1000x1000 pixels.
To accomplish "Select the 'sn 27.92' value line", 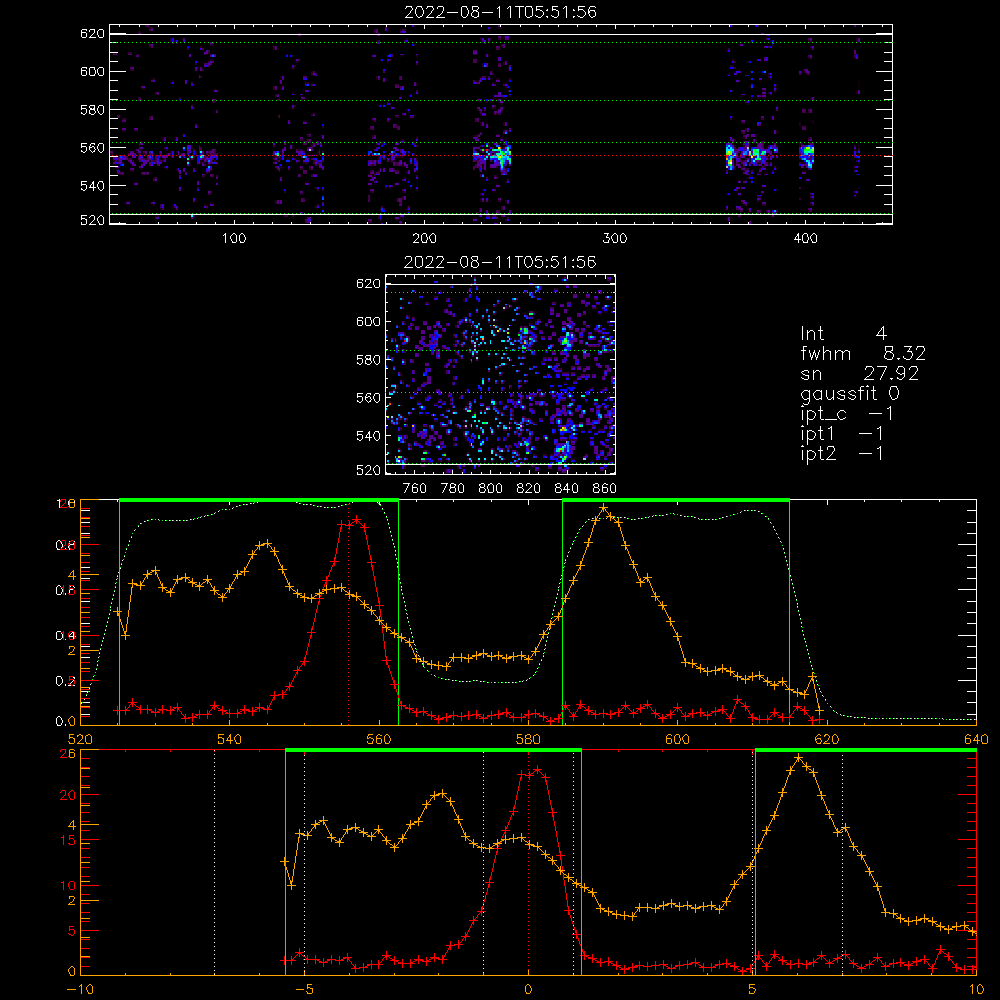I will tap(860, 373).
